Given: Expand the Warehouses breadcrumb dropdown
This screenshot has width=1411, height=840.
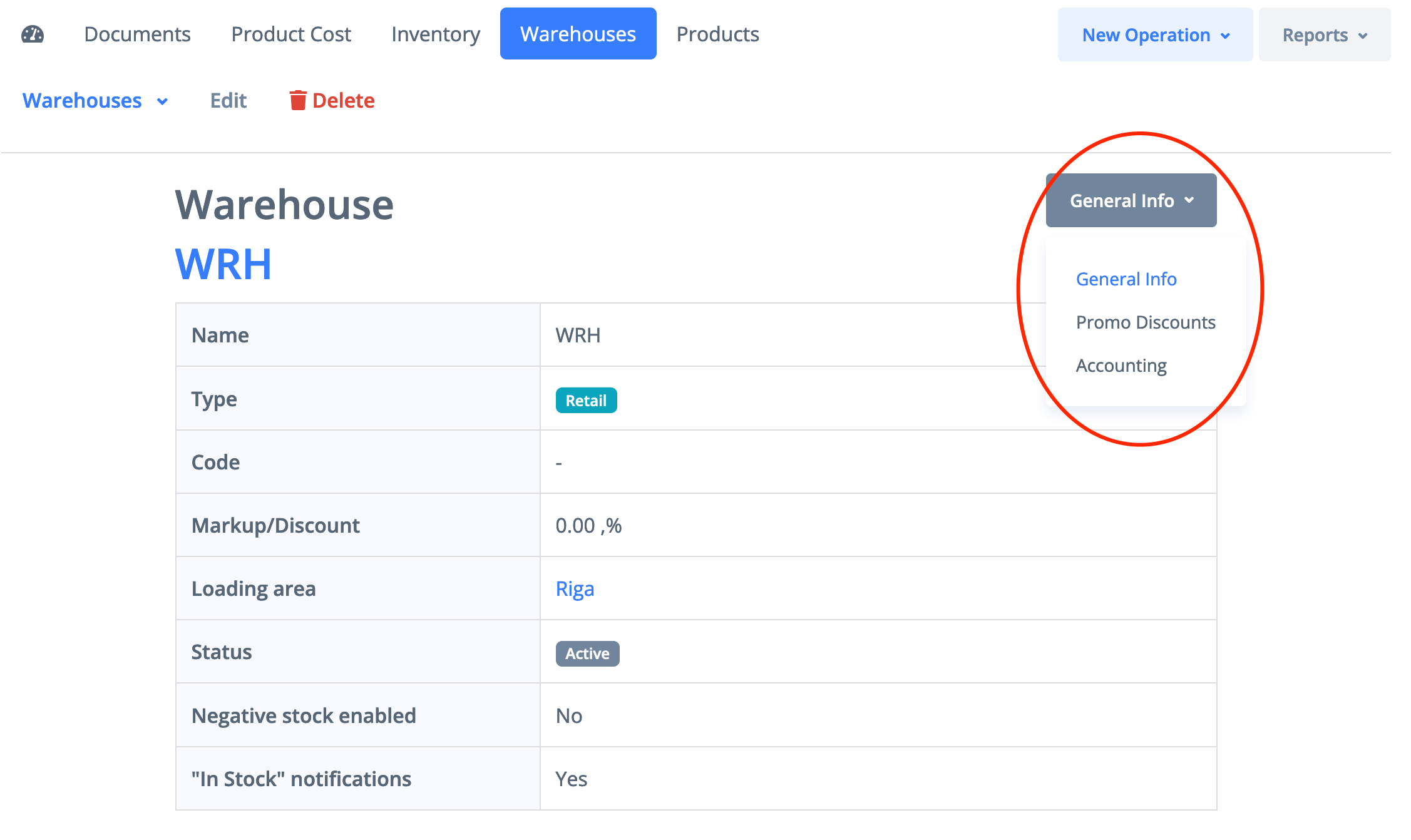Looking at the screenshot, I should point(95,101).
